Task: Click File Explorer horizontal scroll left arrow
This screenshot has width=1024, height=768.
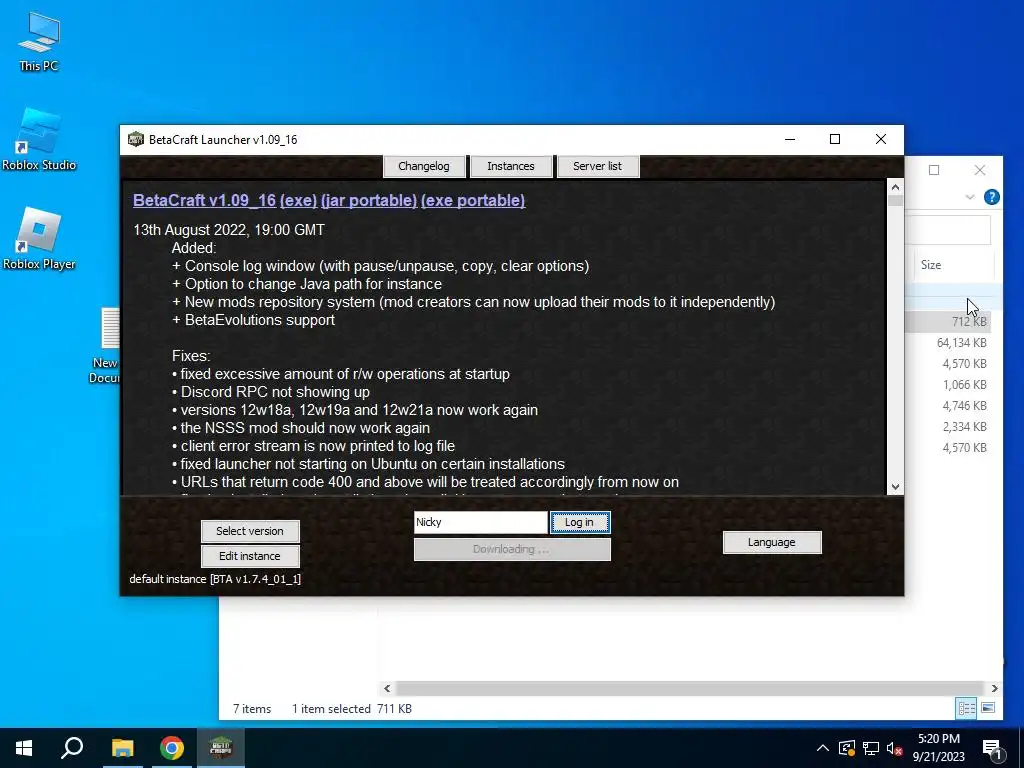Action: [x=387, y=688]
